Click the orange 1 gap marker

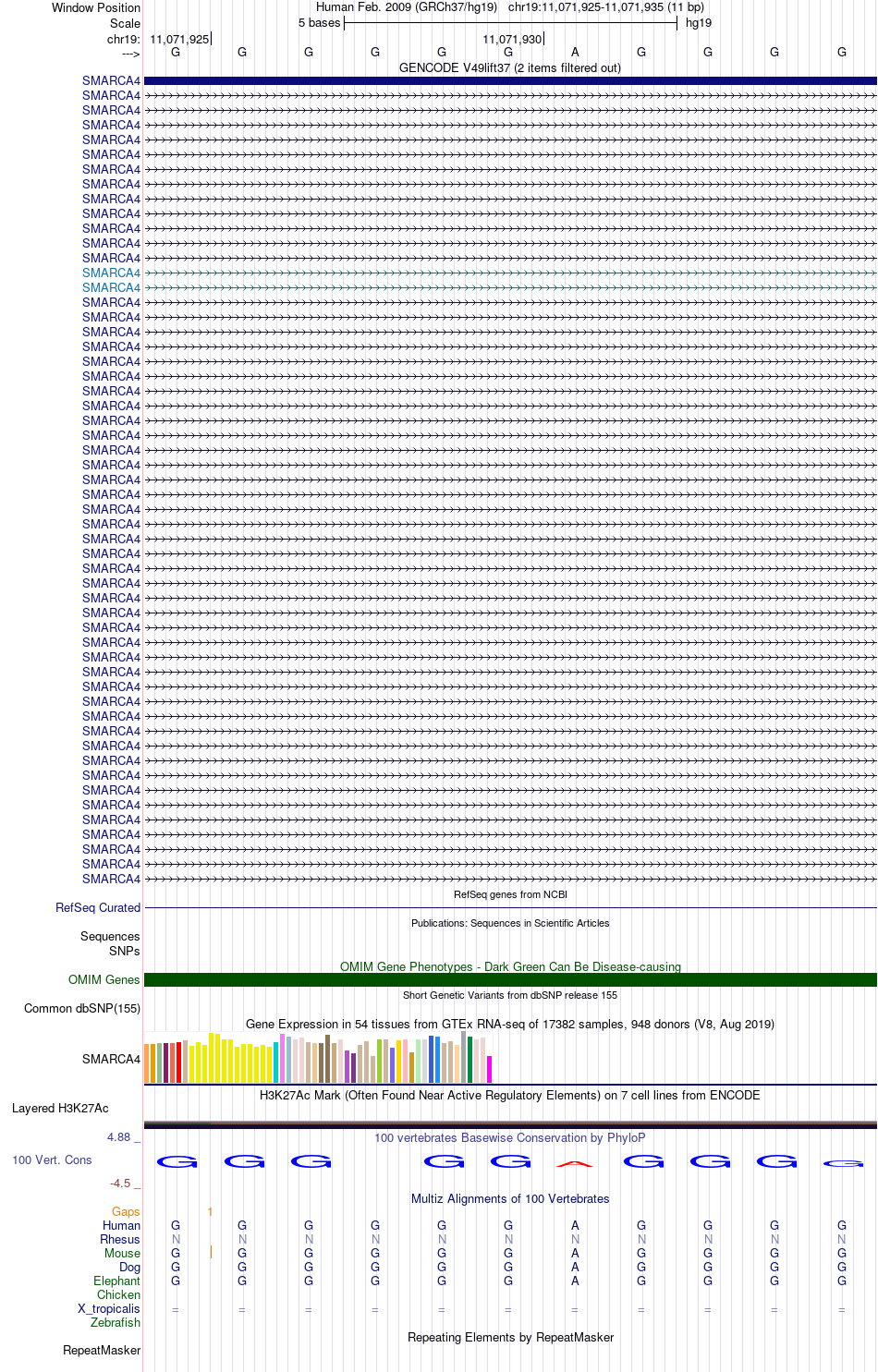pos(211,1211)
